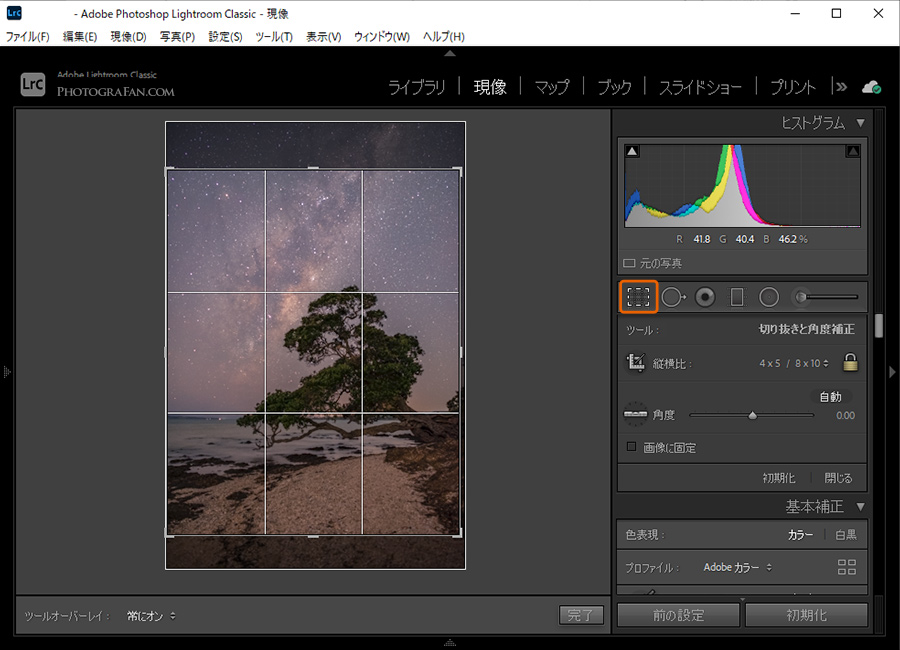
Task: Click the Lrc app icon in title bar
Action: point(14,13)
